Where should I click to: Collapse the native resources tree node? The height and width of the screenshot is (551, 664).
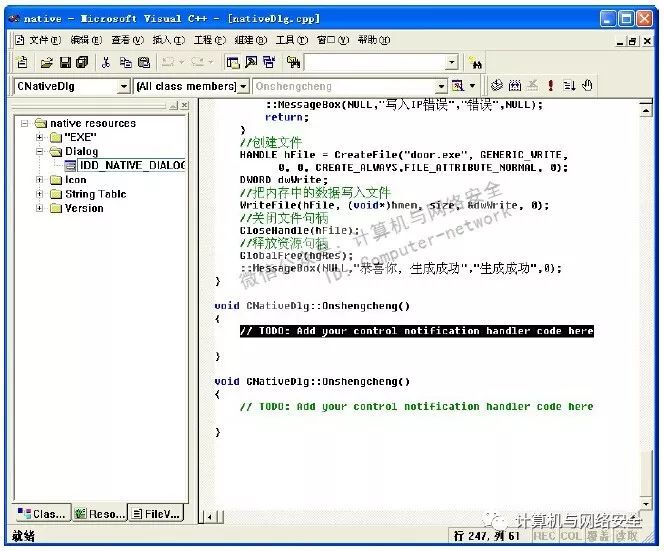(x=25, y=123)
